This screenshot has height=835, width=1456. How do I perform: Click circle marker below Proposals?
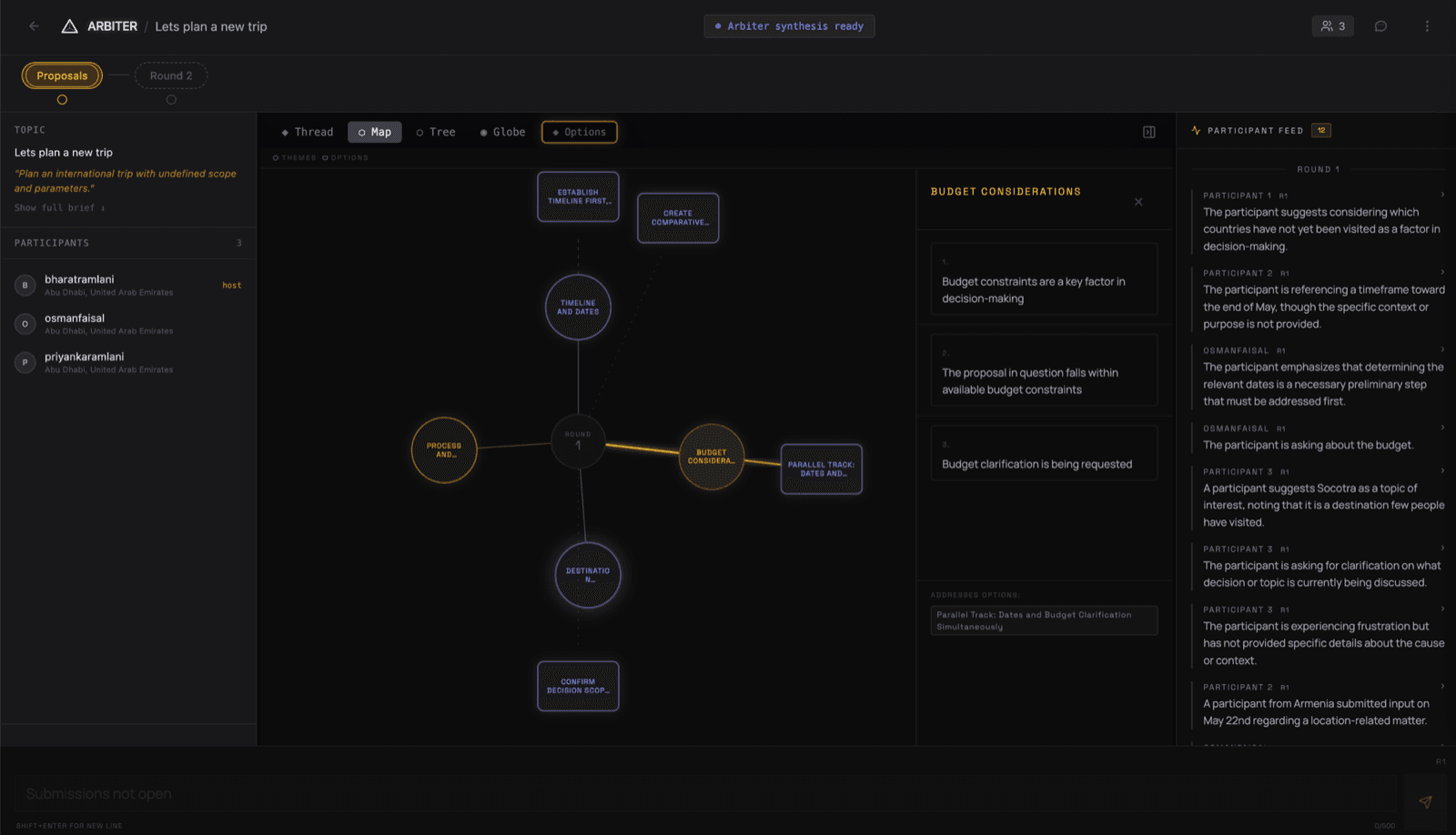[x=62, y=100]
